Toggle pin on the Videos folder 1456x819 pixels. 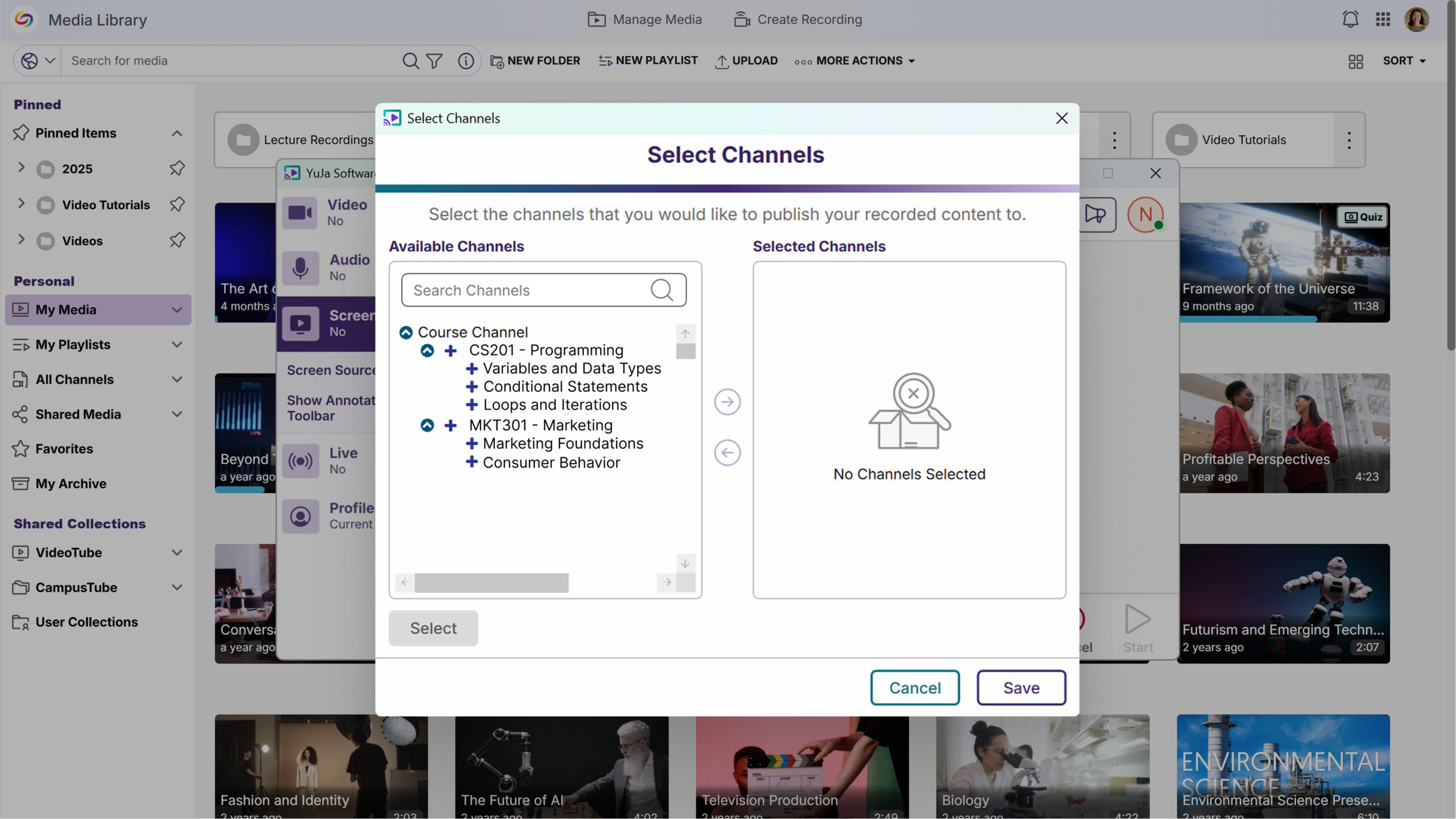pyautogui.click(x=177, y=241)
